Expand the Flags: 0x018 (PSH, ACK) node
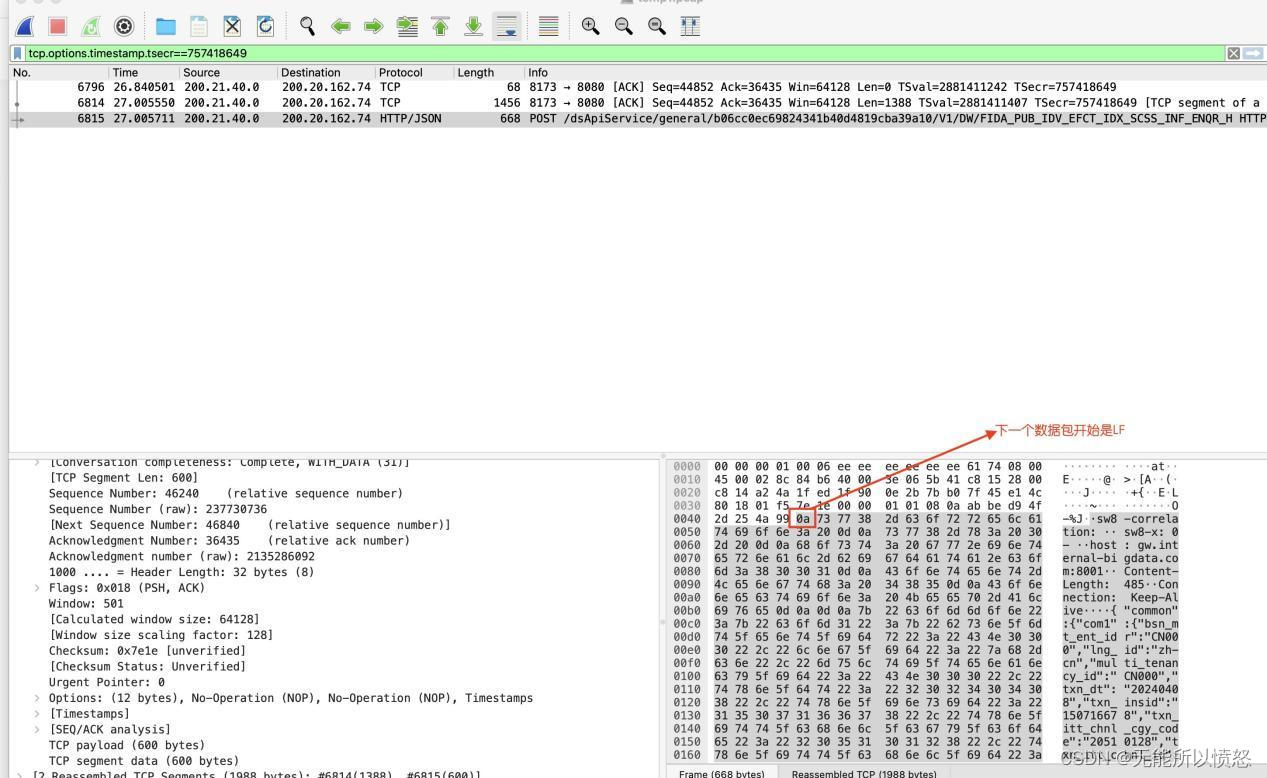The width and height of the screenshot is (1267, 778). pos(38,588)
